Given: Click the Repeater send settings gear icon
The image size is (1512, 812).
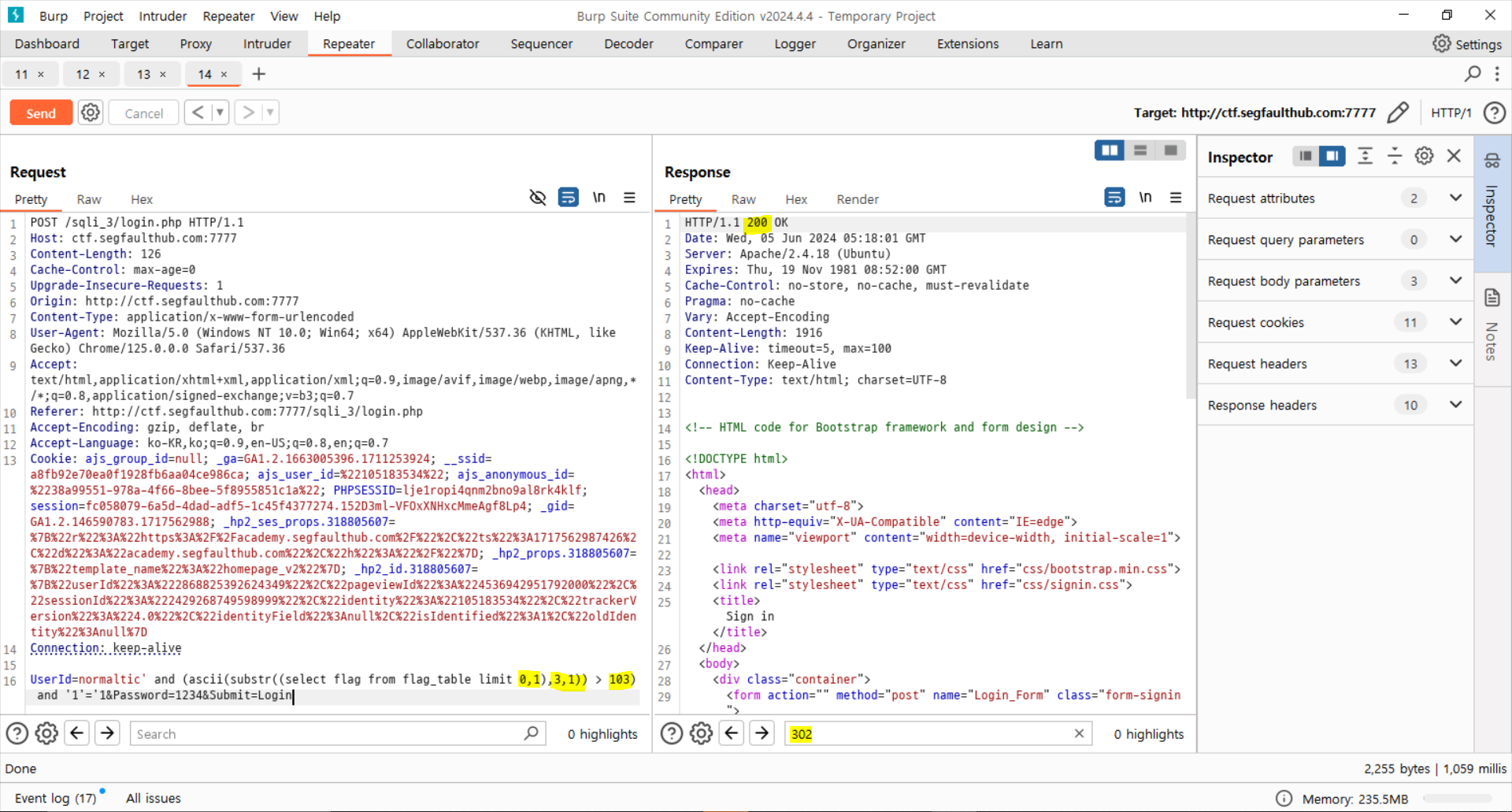Looking at the screenshot, I should 91,113.
